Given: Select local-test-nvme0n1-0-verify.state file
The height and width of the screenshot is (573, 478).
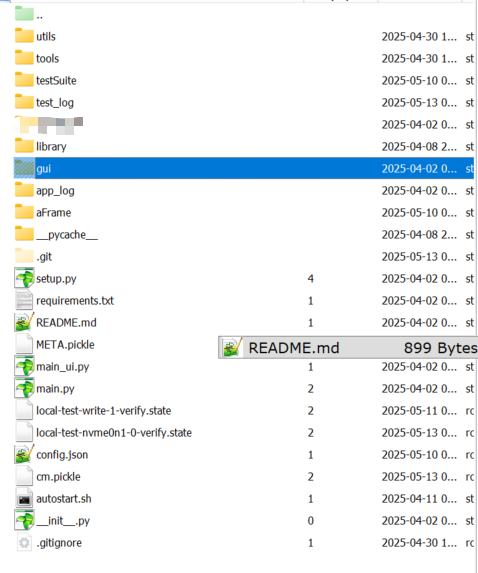Looking at the screenshot, I should coord(114,433).
